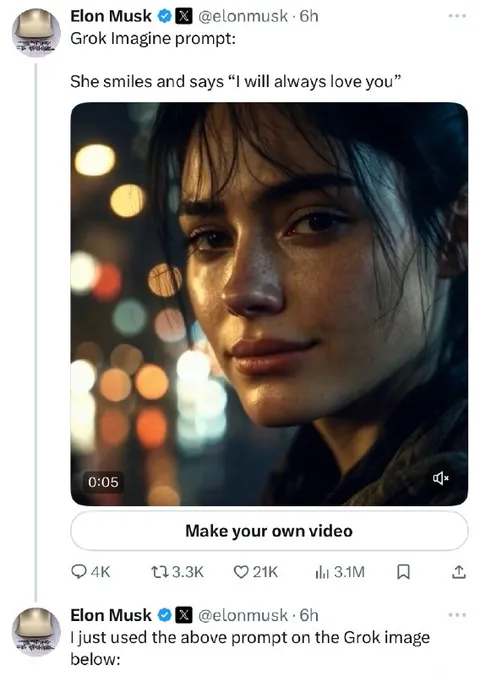Click the 0:05 video duration label
This screenshot has width=480, height=676.
pos(103,482)
